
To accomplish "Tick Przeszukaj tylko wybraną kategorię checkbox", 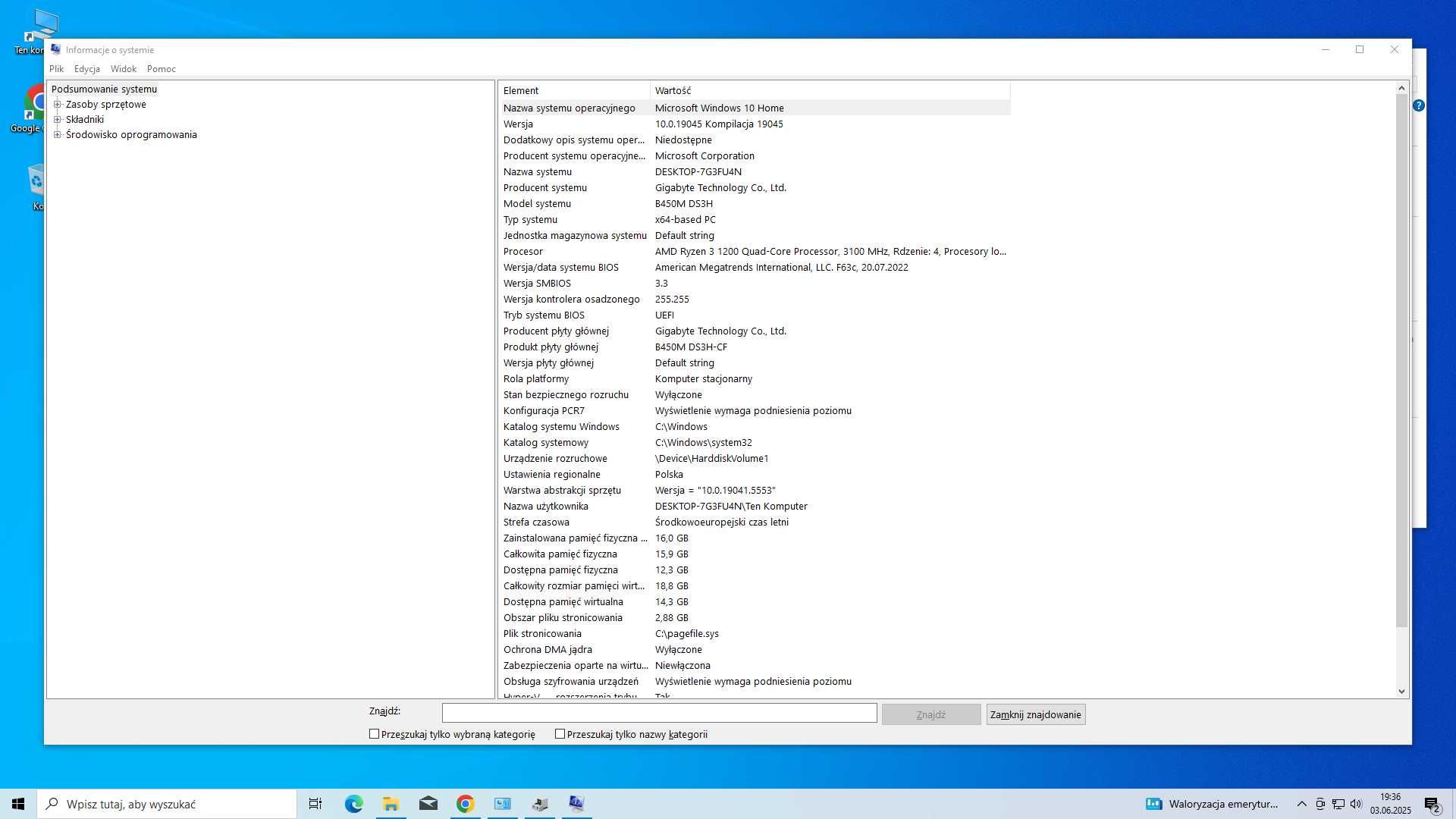I will 374,734.
